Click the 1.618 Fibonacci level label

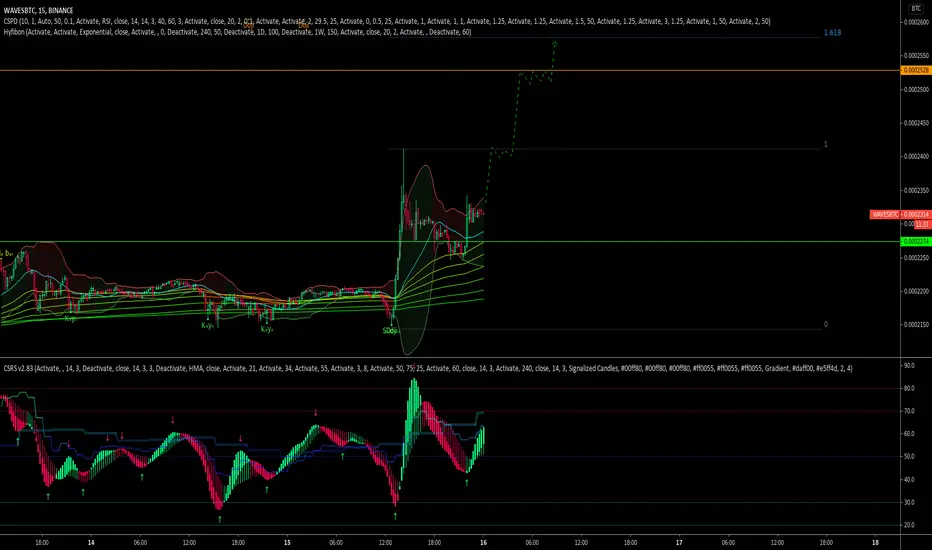click(832, 33)
